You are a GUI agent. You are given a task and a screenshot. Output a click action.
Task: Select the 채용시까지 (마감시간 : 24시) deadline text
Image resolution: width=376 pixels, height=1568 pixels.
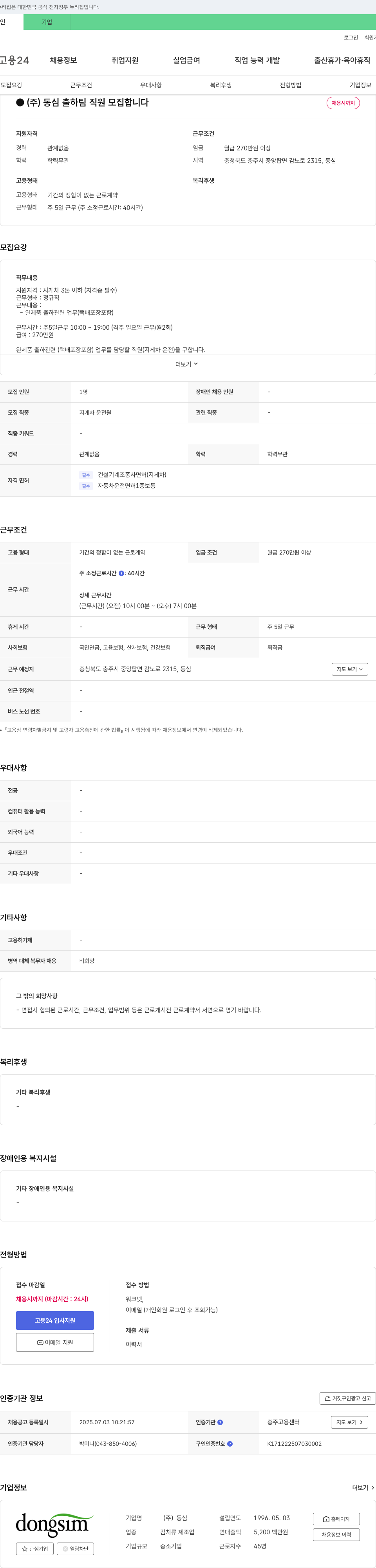pos(52,1298)
